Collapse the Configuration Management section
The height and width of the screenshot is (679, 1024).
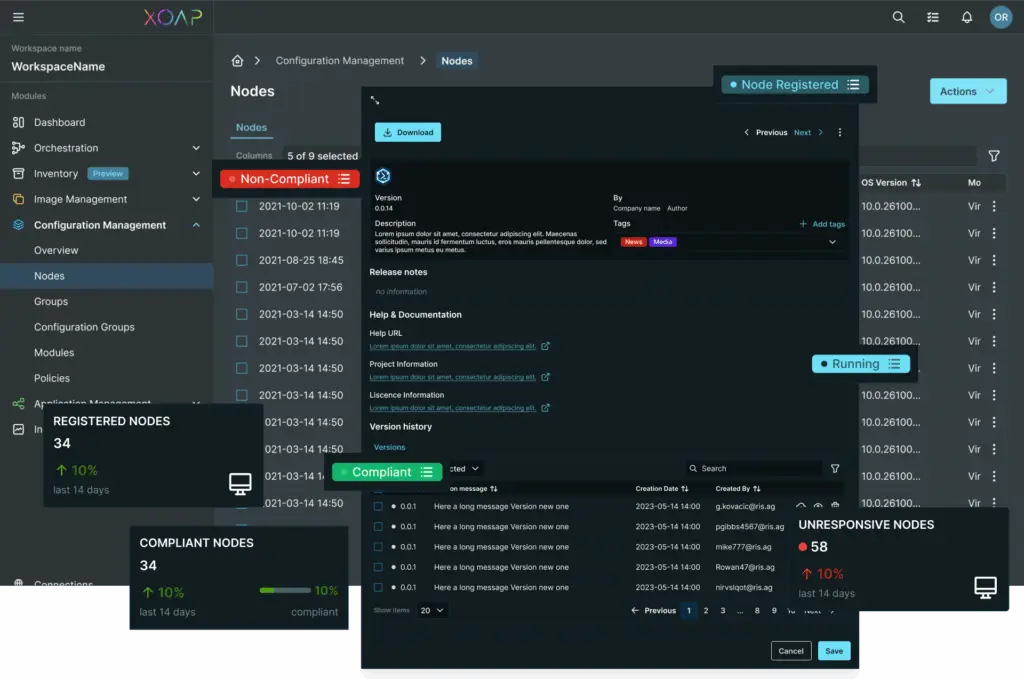coord(196,225)
